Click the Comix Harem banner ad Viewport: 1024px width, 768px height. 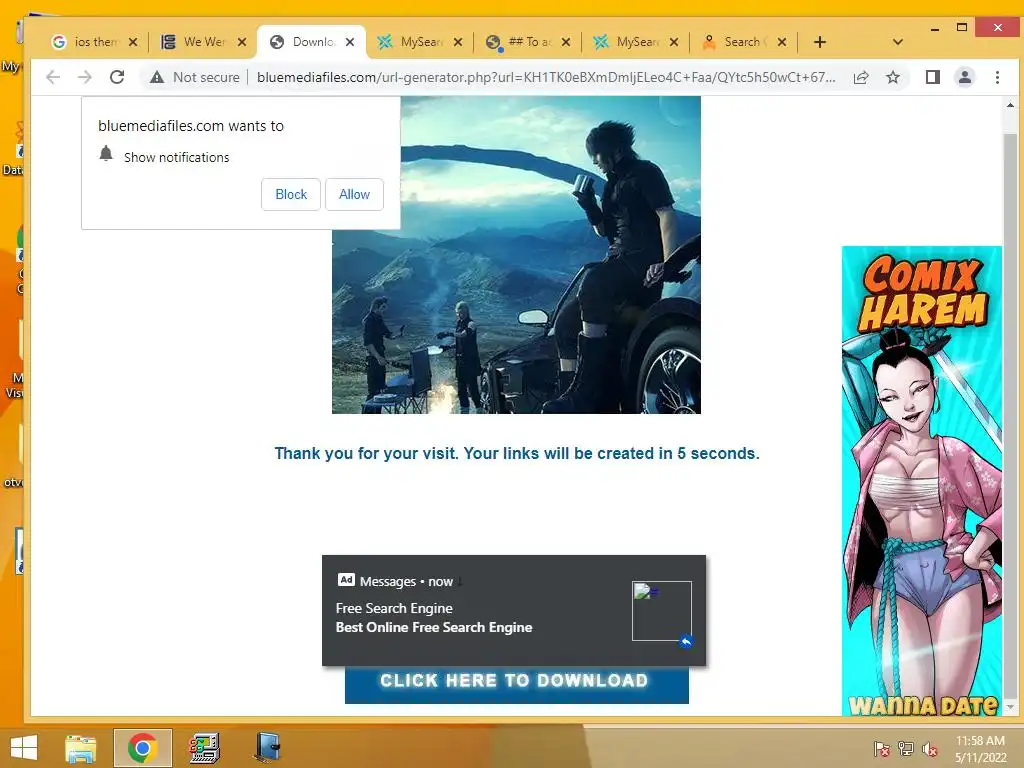[x=921, y=481]
